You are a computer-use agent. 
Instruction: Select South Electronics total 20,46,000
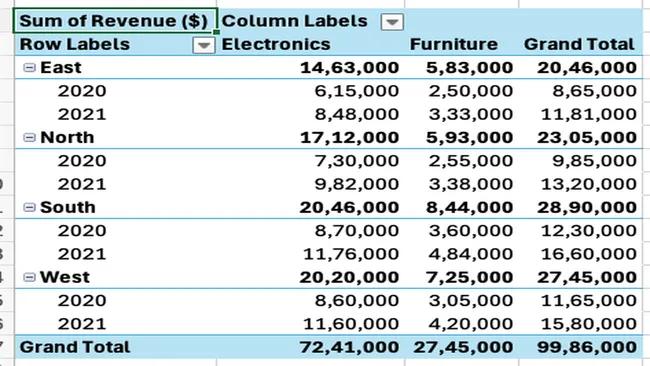349,207
